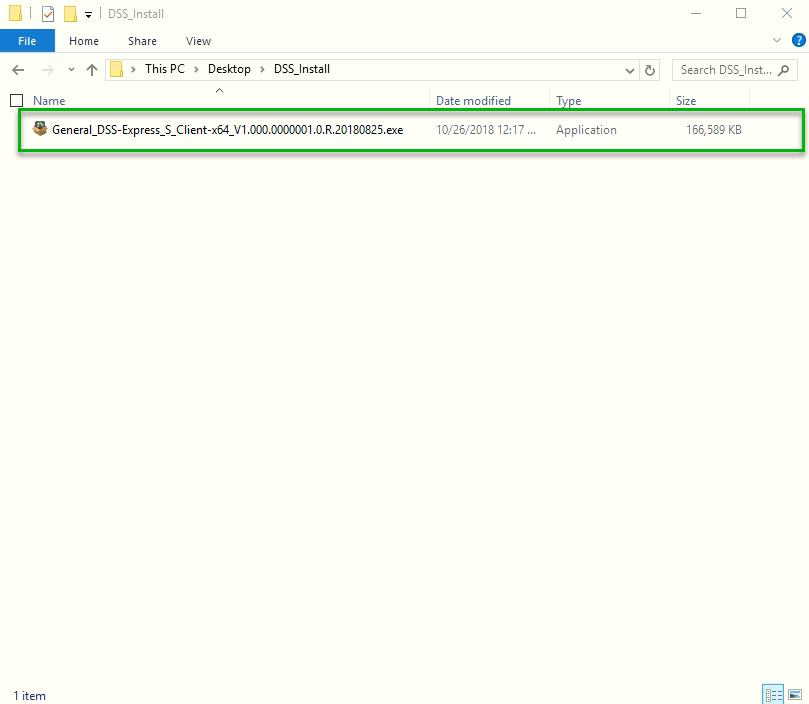Viewport: 809px width, 704px height.
Task: Open the recent locations dropdown
Action: coord(71,70)
